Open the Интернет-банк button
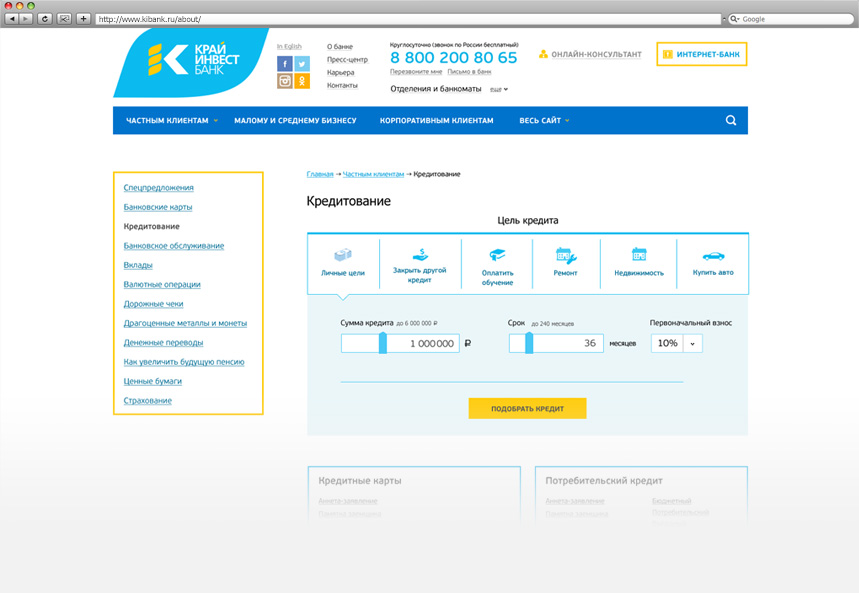 pos(702,54)
